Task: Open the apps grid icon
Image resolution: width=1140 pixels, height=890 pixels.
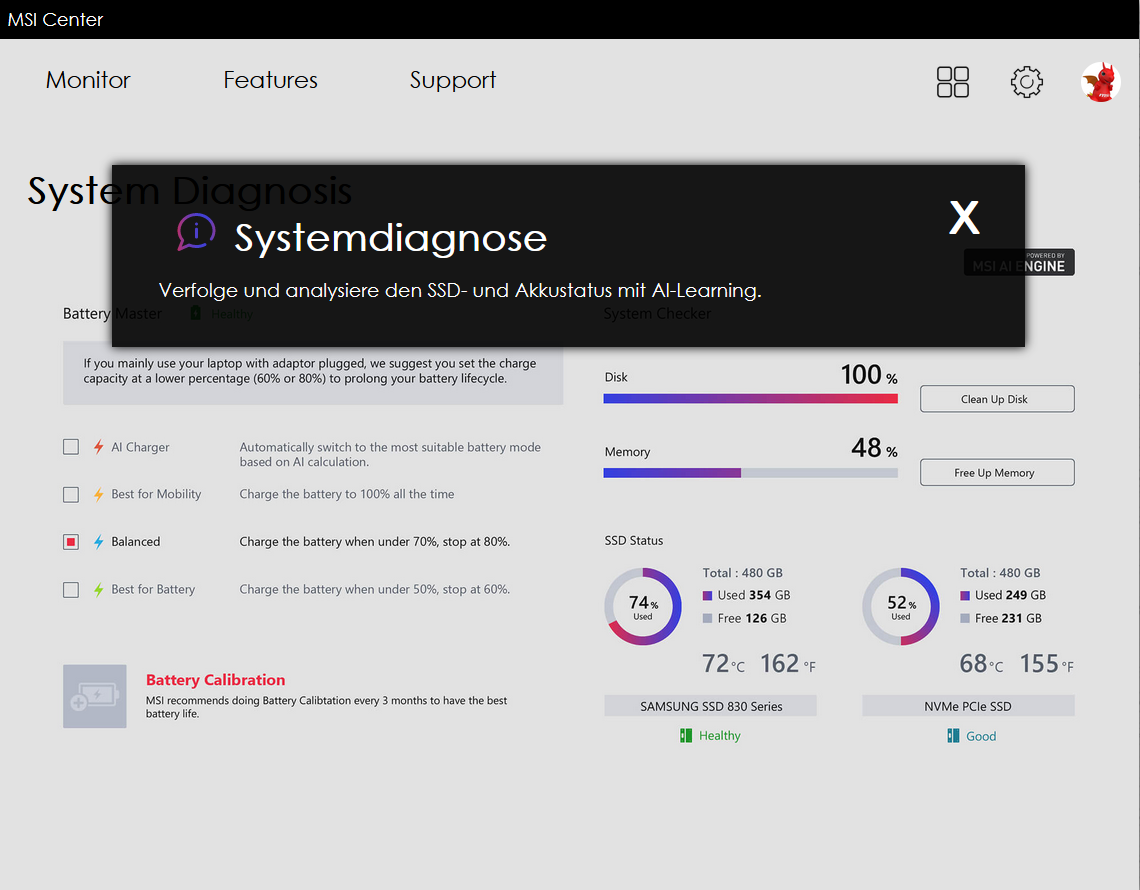Action: (x=952, y=81)
